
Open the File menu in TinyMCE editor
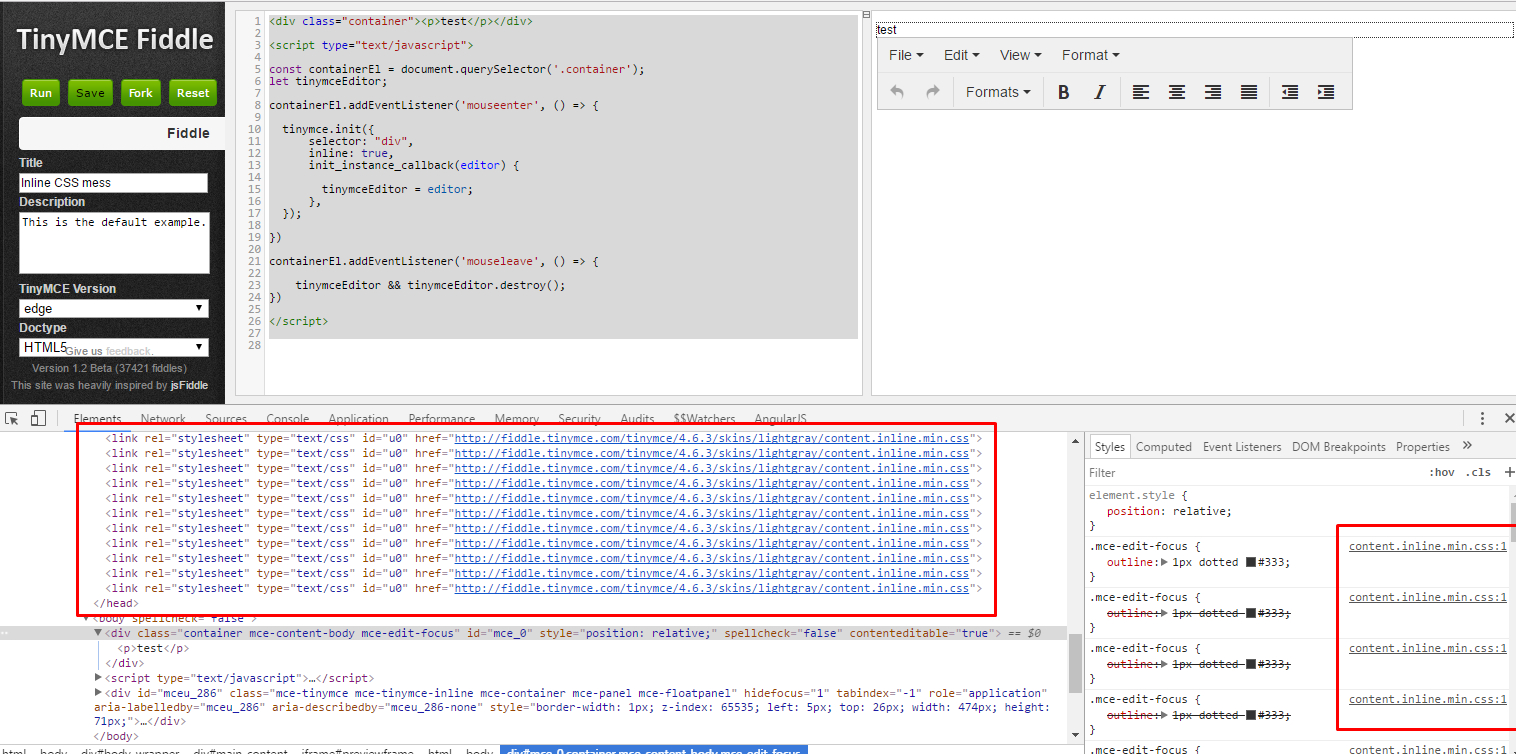point(906,55)
